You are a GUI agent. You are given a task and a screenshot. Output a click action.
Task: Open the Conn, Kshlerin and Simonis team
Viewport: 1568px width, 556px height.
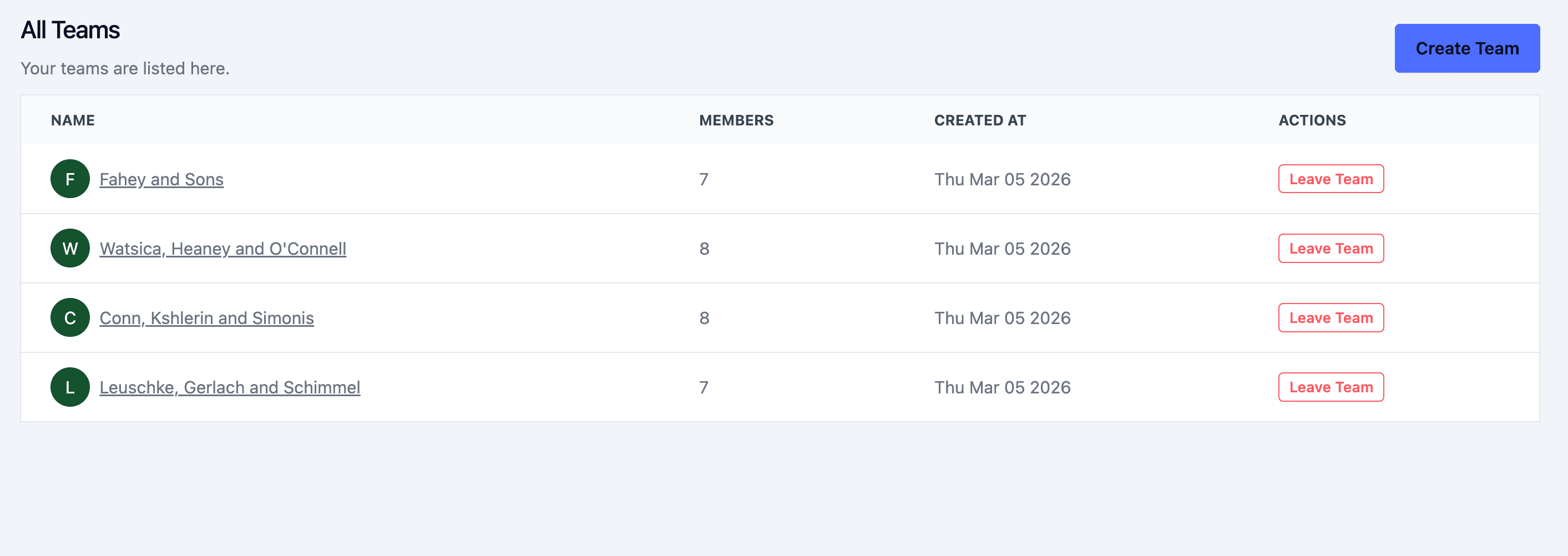point(207,317)
